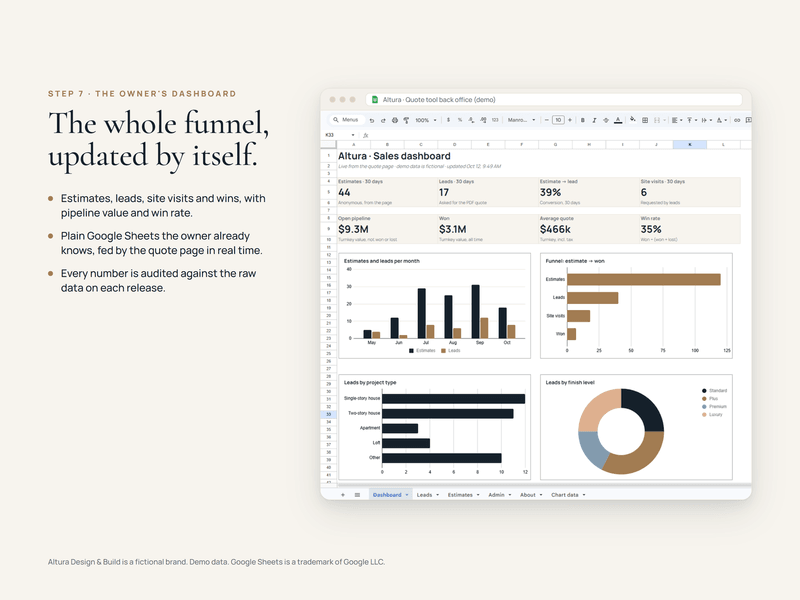This screenshot has height=600, width=800.
Task: Click the Menus search box
Action: pyautogui.click(x=346, y=120)
